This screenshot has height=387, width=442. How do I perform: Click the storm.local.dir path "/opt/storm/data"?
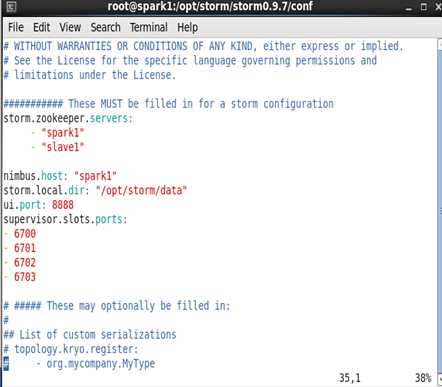(141, 190)
